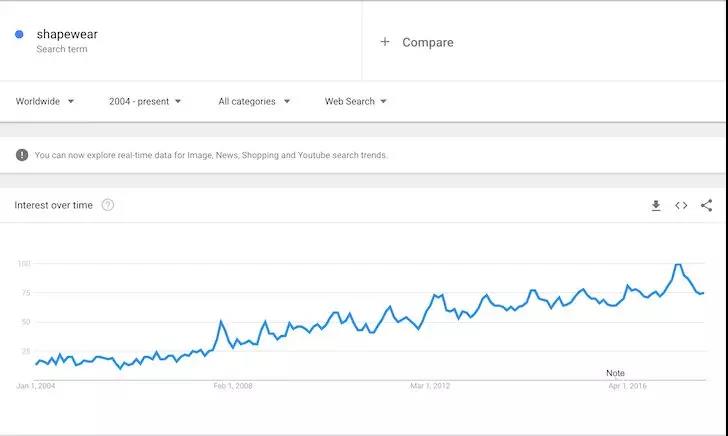
Task: Click the Interest over time heading
Action: point(53,205)
